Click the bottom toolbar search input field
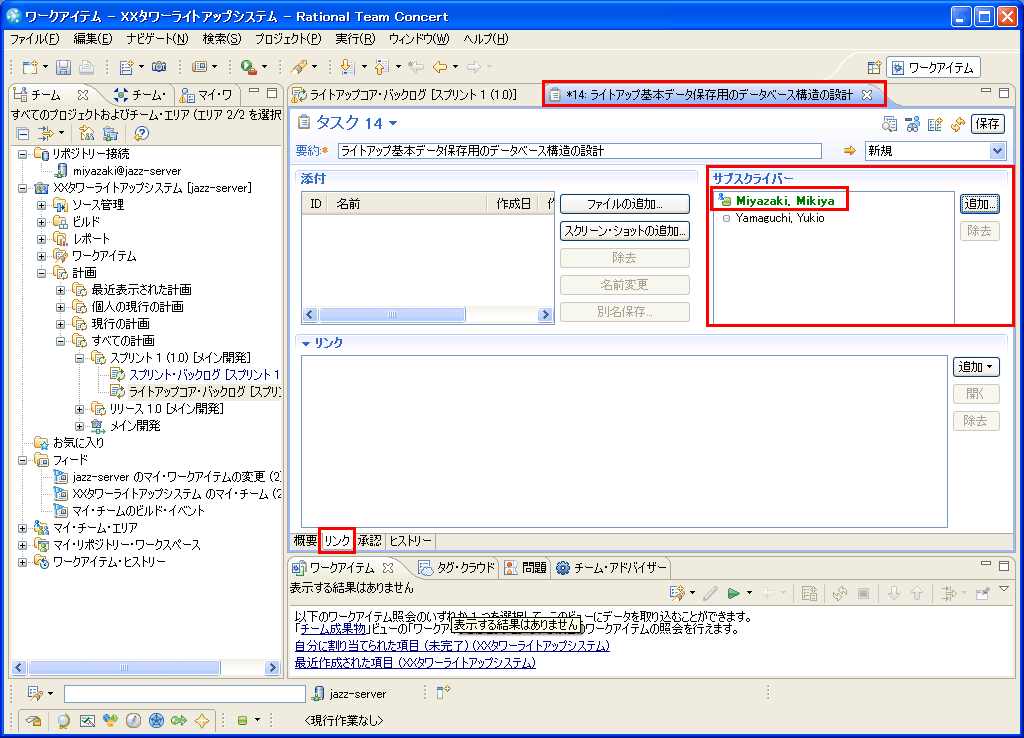 point(184,694)
